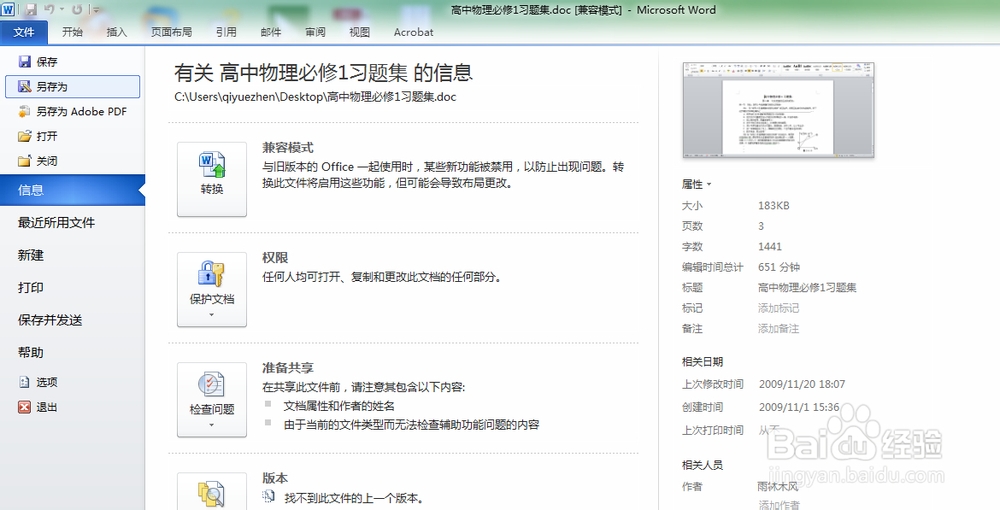
Task: Click the Undo icon in quick access toolbar
Action: pyautogui.click(x=49, y=10)
